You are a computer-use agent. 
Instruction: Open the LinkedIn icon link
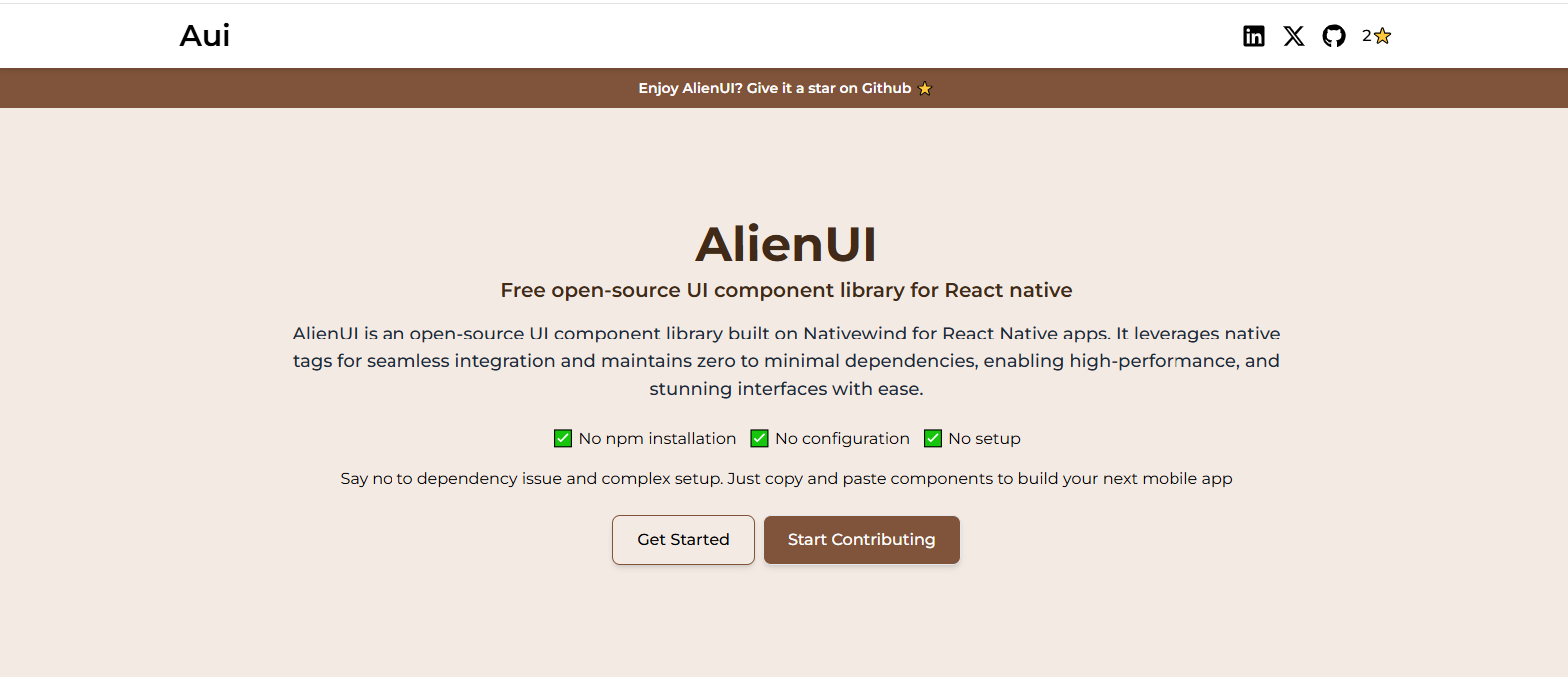point(1254,36)
